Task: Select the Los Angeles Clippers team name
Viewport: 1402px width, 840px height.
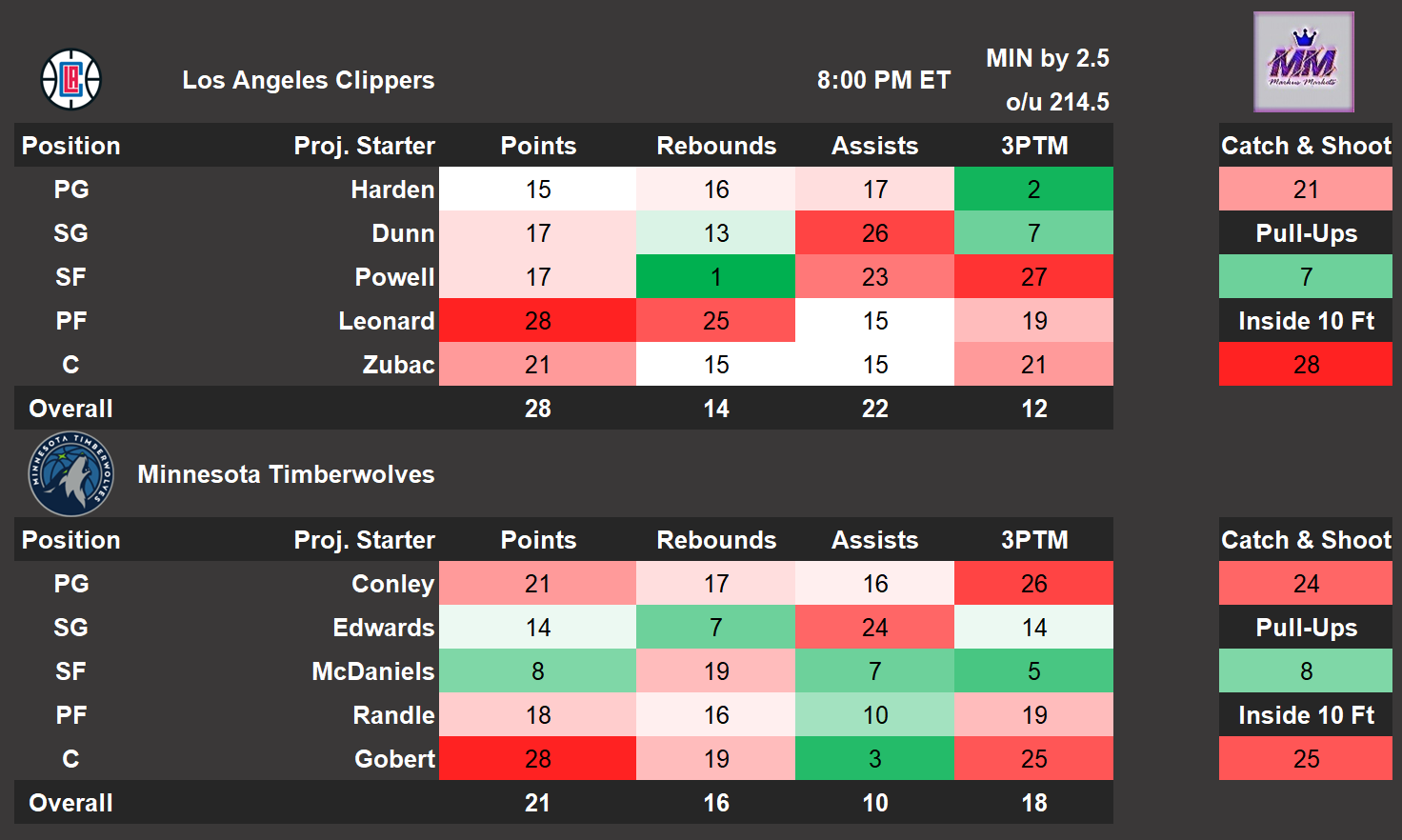Action: click(x=308, y=80)
